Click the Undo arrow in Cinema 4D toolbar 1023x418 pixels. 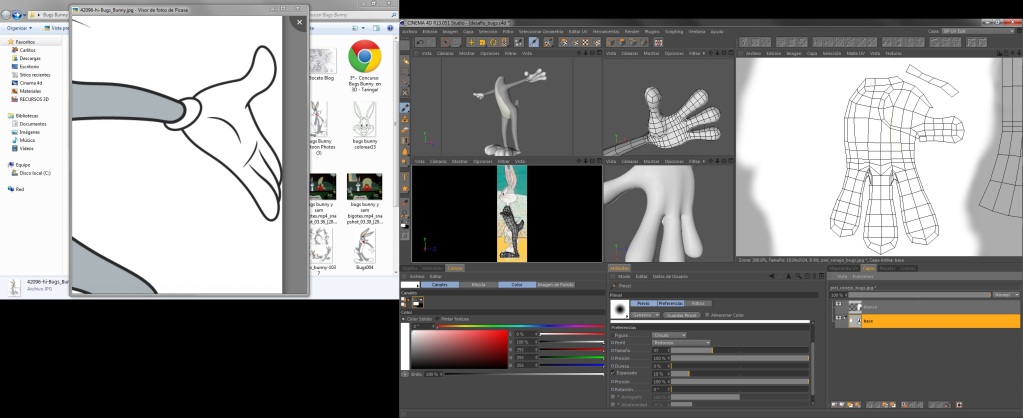[420, 42]
